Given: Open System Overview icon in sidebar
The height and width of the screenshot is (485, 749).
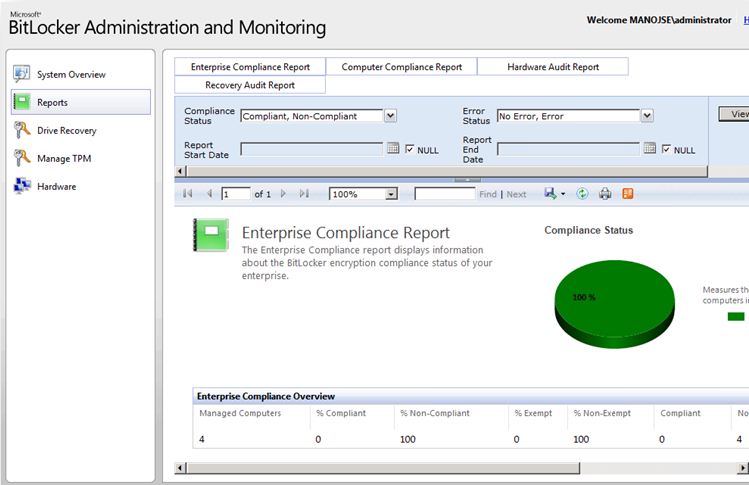Looking at the screenshot, I should [21, 74].
